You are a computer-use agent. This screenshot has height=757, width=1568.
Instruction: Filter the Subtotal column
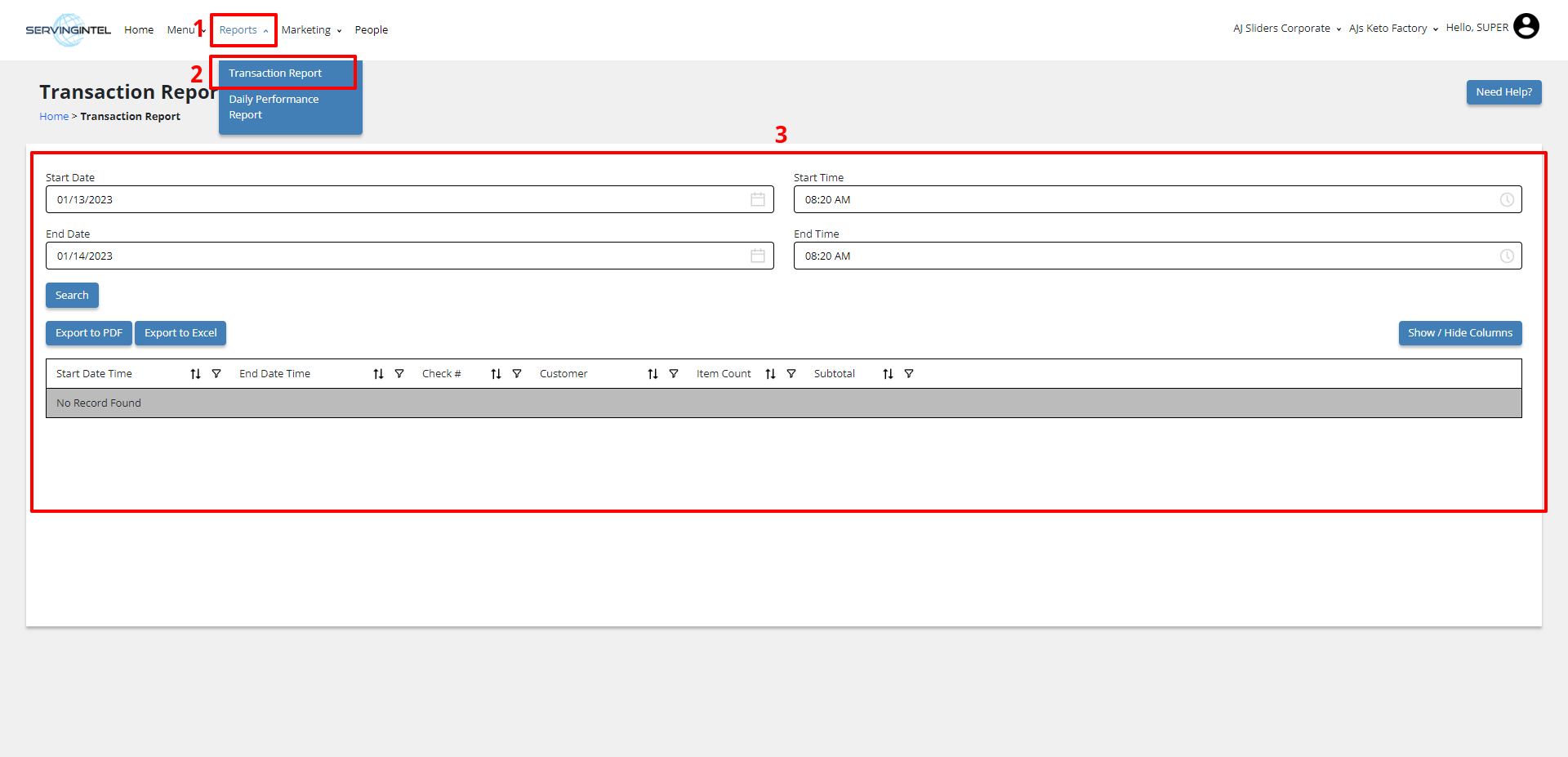coord(909,374)
